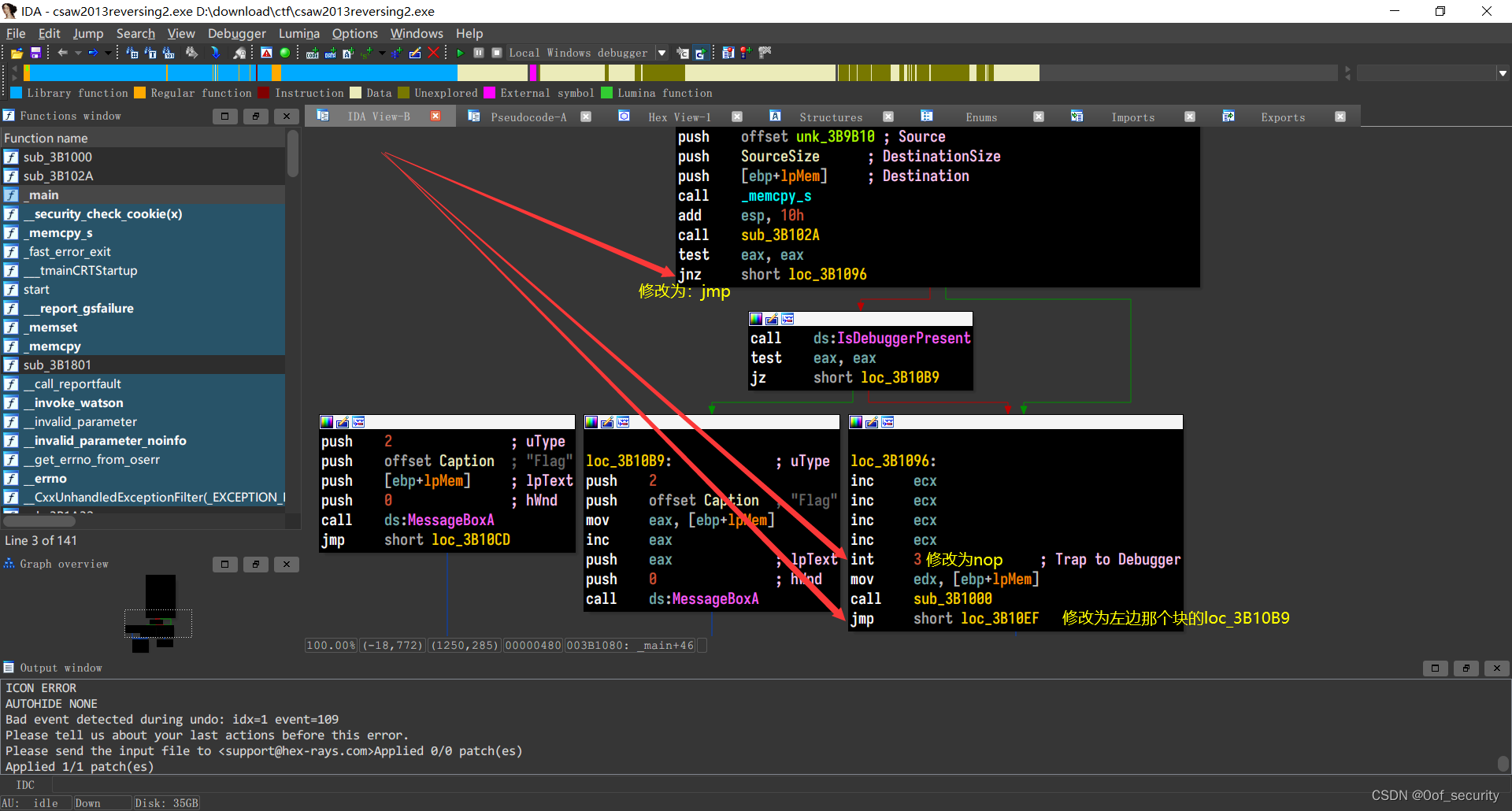Convert selection to data
The image size is (1512, 811).
329,52
